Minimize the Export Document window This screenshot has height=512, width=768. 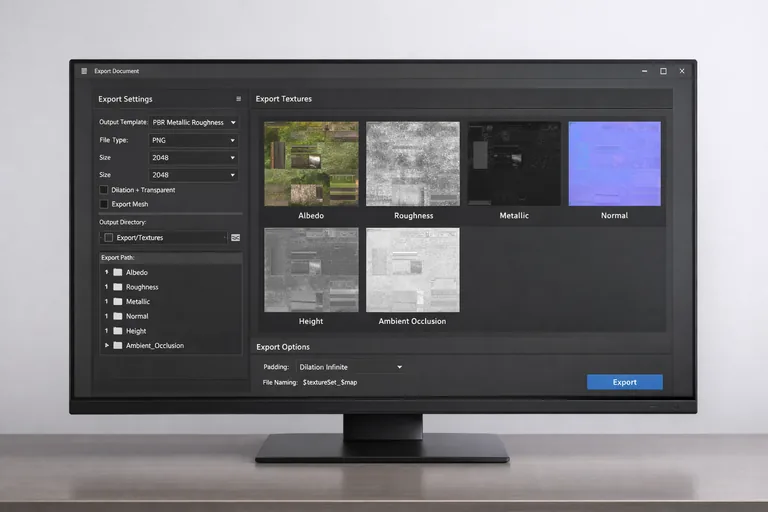coord(645,71)
